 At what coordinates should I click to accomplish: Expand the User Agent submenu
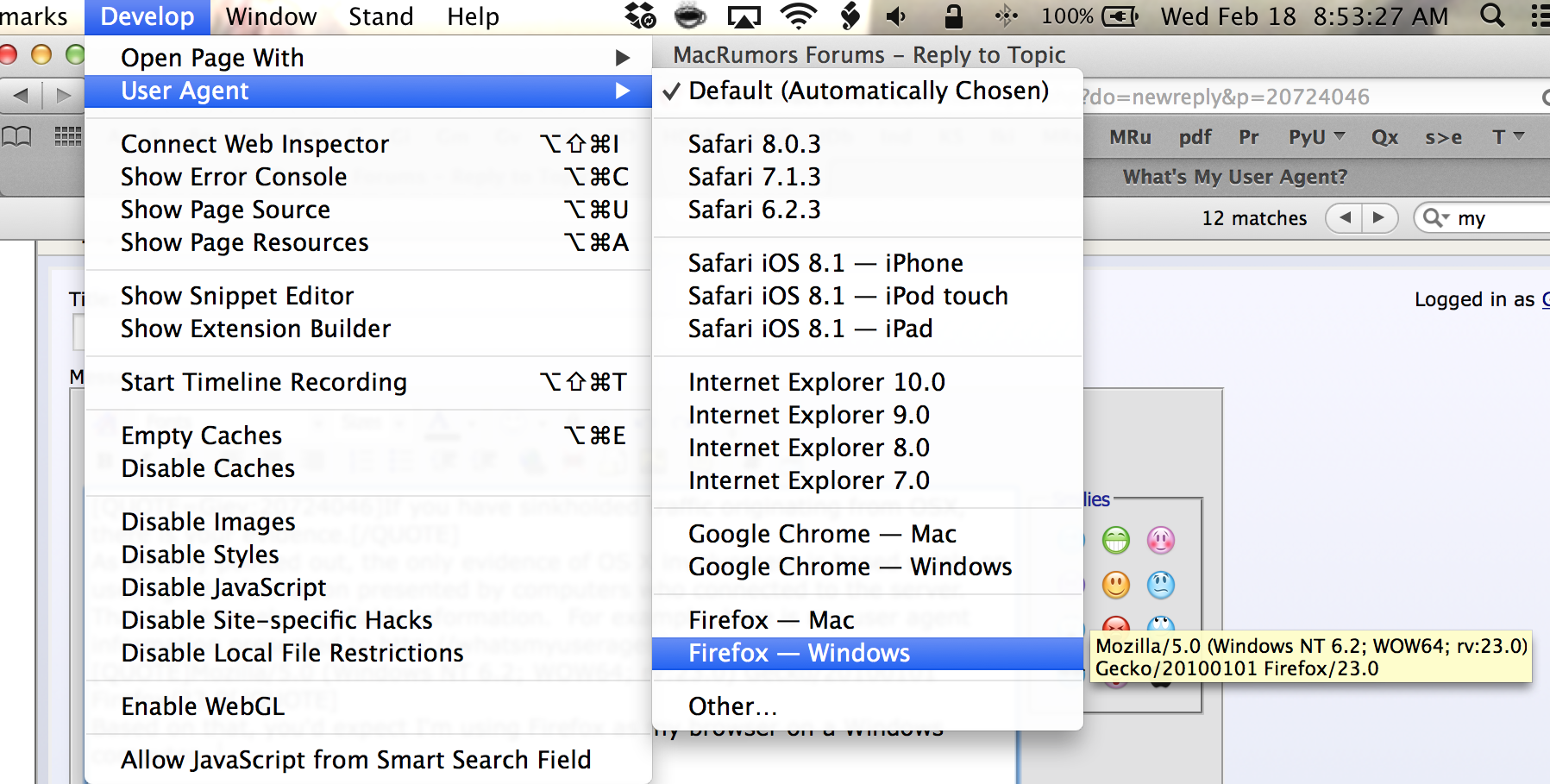(368, 91)
